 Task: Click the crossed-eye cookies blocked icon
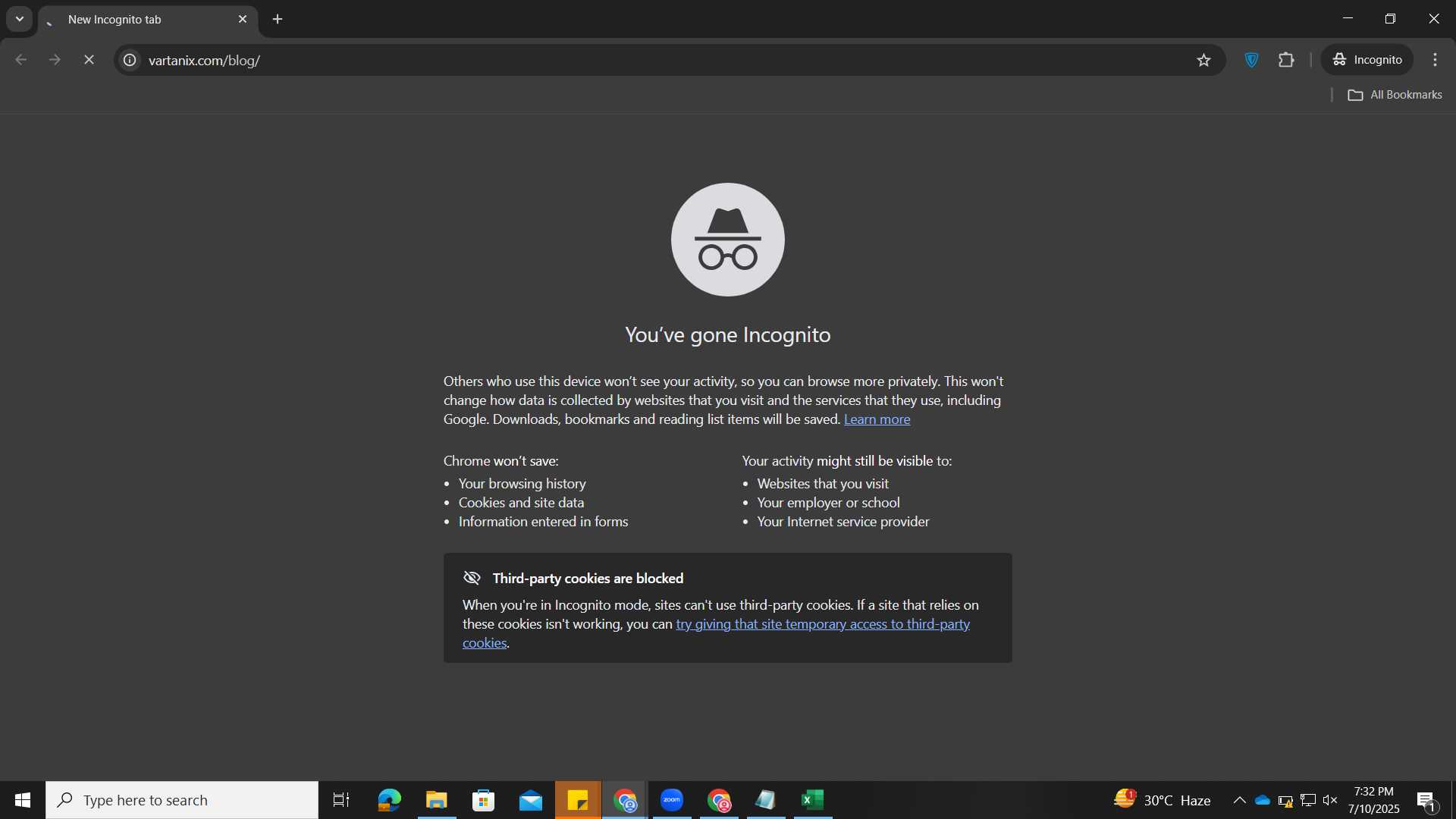472,578
